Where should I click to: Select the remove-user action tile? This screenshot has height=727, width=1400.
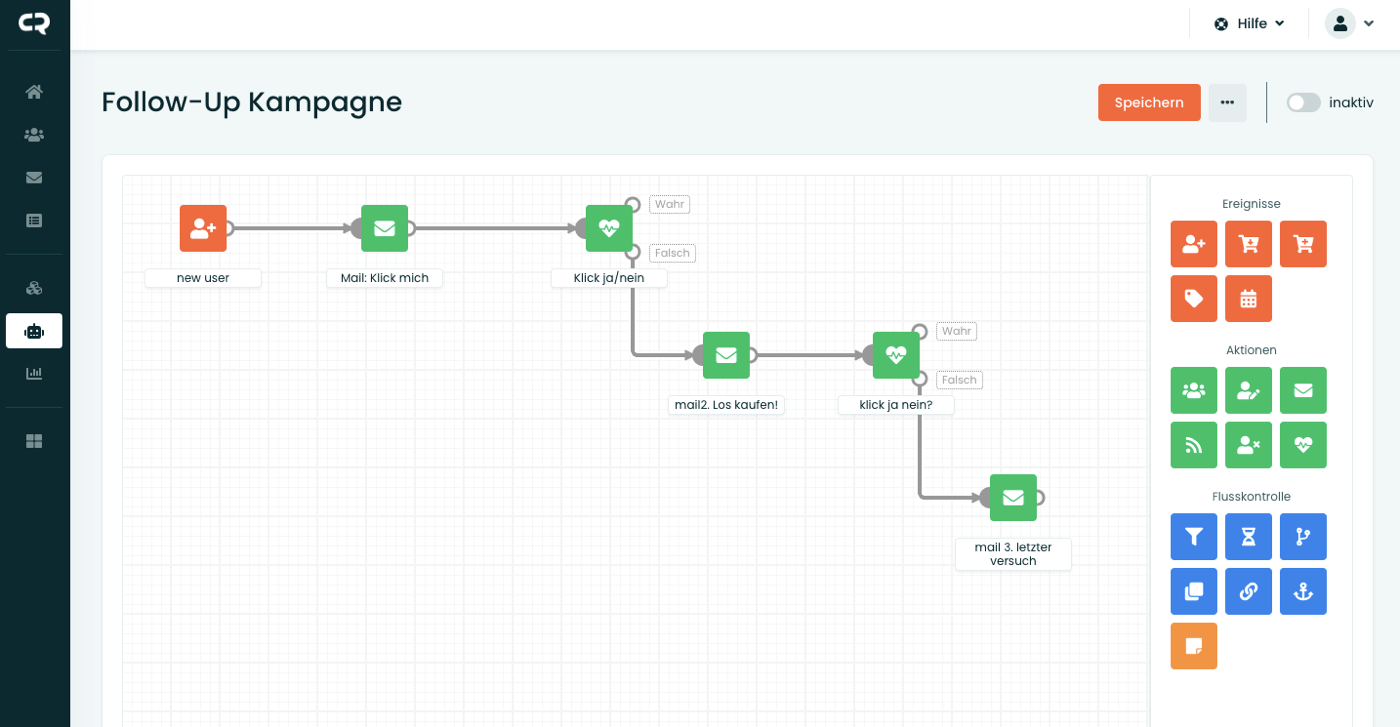click(1248, 445)
